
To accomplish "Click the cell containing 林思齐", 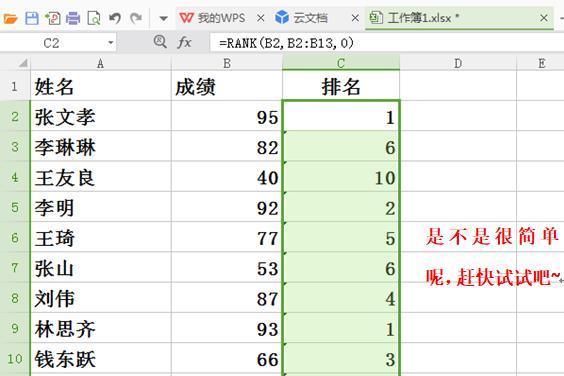I will [101, 328].
